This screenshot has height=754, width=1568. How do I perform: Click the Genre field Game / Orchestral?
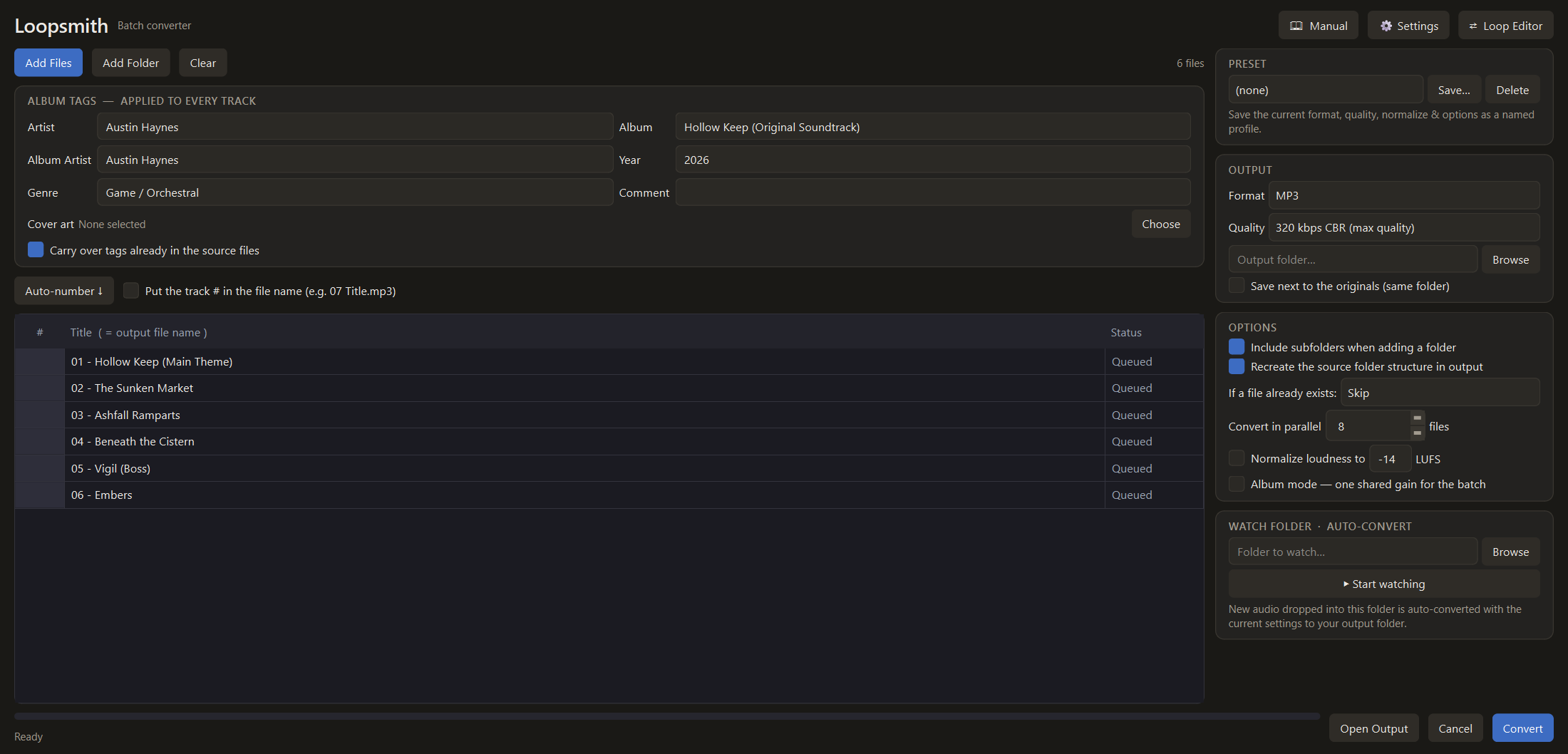tap(355, 192)
